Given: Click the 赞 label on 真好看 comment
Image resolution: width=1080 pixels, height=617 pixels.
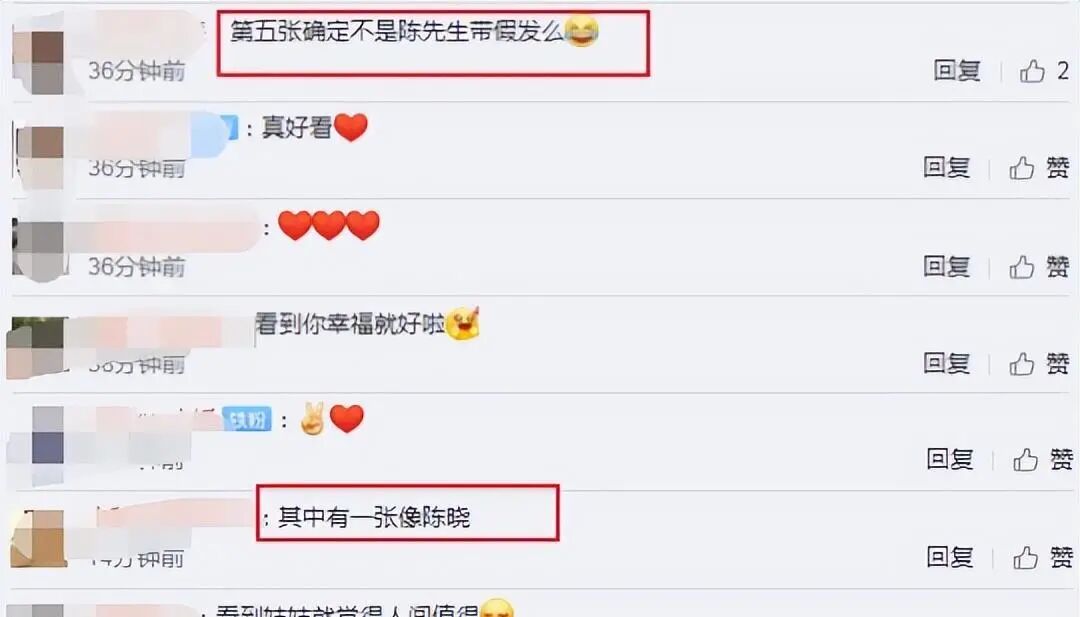Looking at the screenshot, I should (x=1058, y=167).
